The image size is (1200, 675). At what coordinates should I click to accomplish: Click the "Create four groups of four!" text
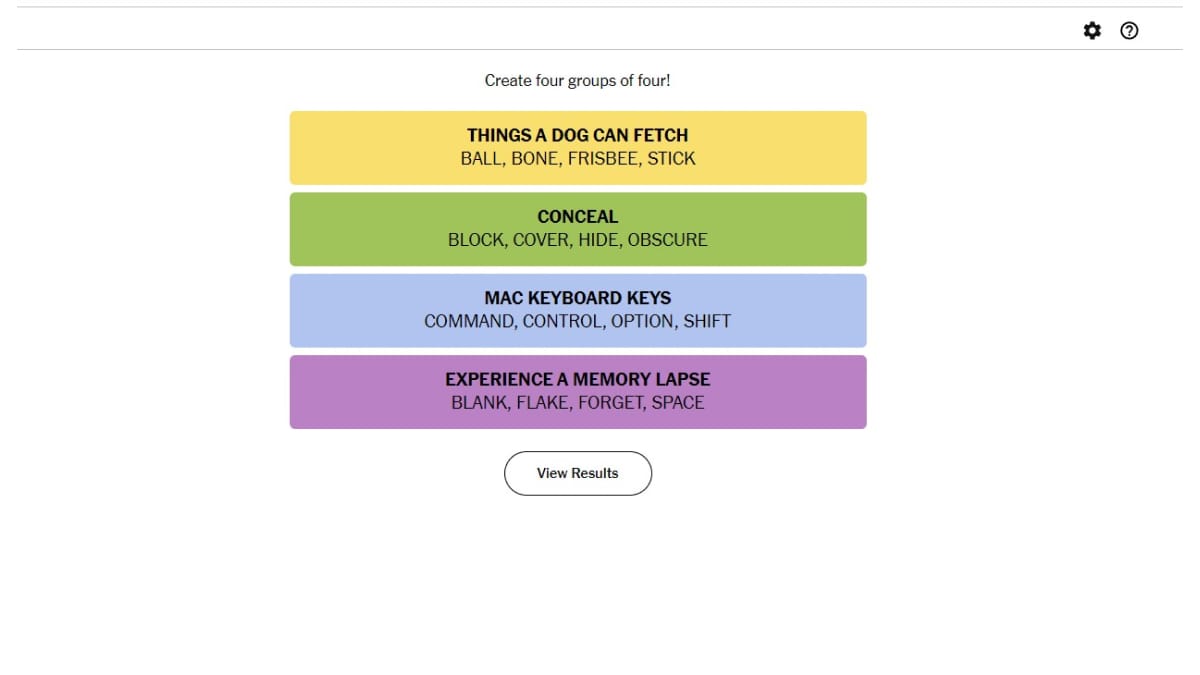tap(577, 80)
